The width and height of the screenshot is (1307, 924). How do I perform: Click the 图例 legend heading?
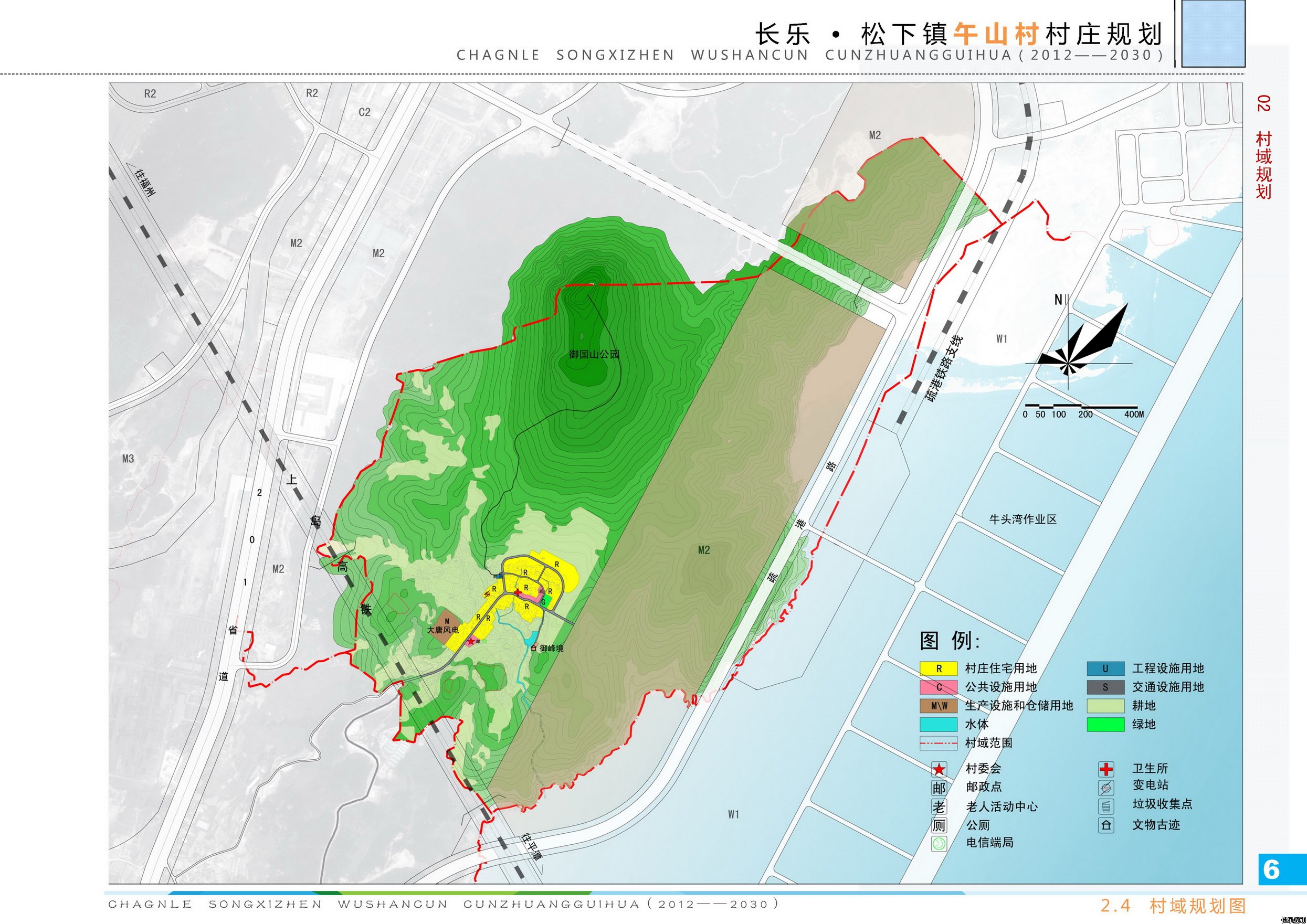click(950, 641)
